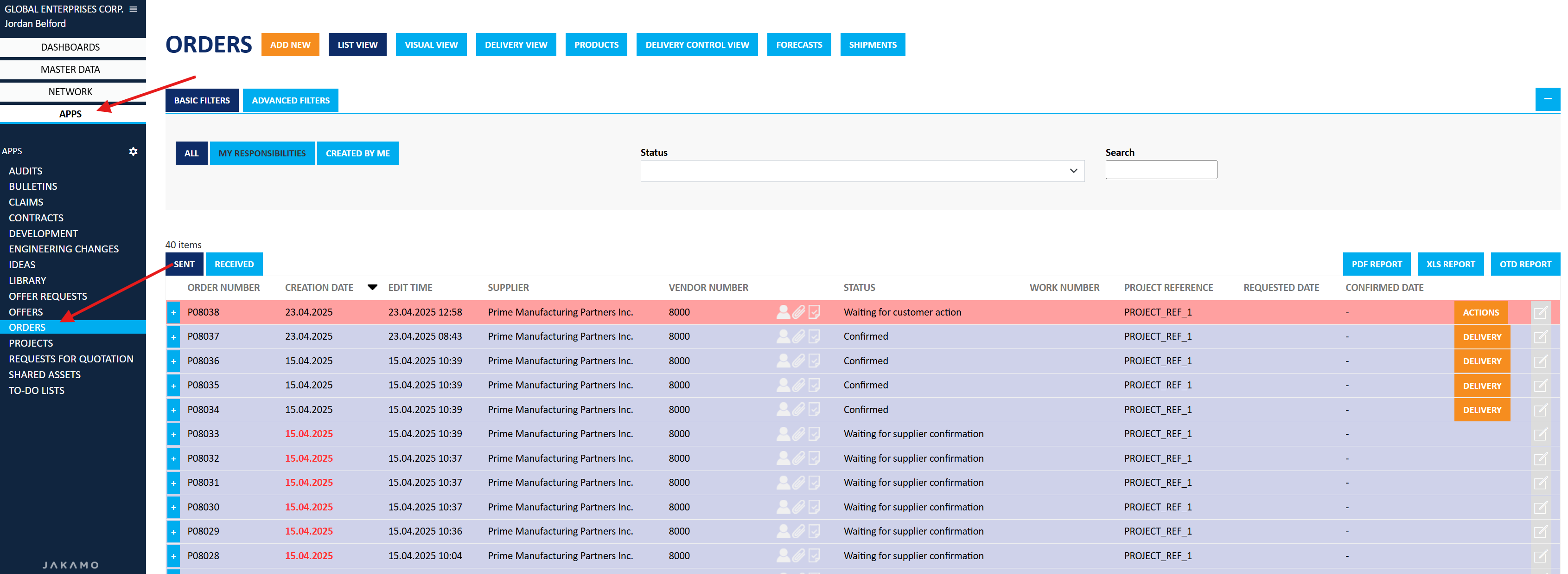The width and height of the screenshot is (1568, 574).
Task: Open the edit icon for order P08034
Action: point(1540,410)
